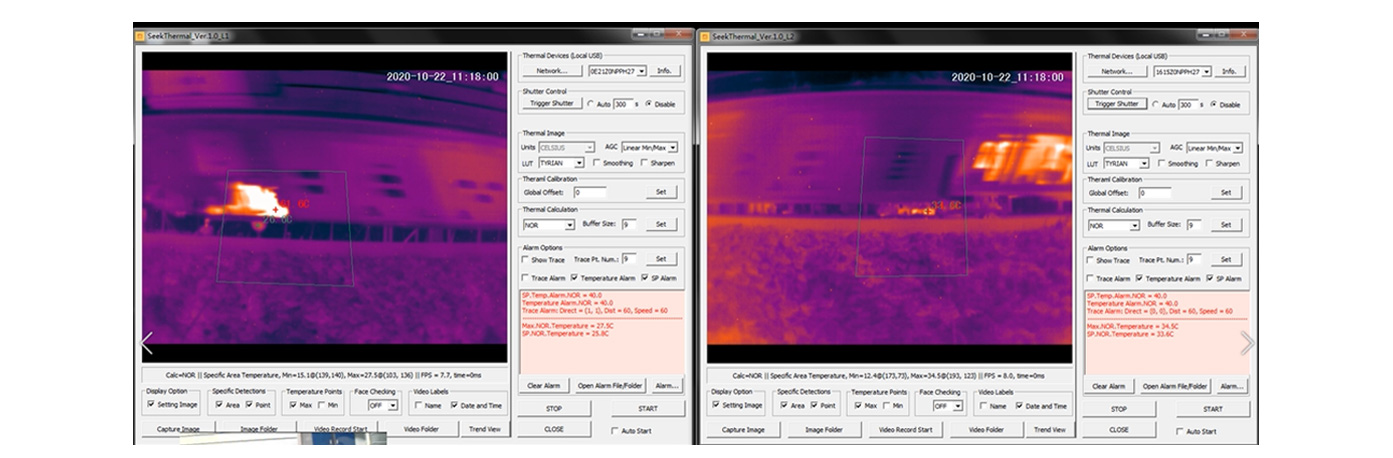Click START button in L2 window
The height and width of the screenshot is (458, 1393).
[x=1213, y=409]
